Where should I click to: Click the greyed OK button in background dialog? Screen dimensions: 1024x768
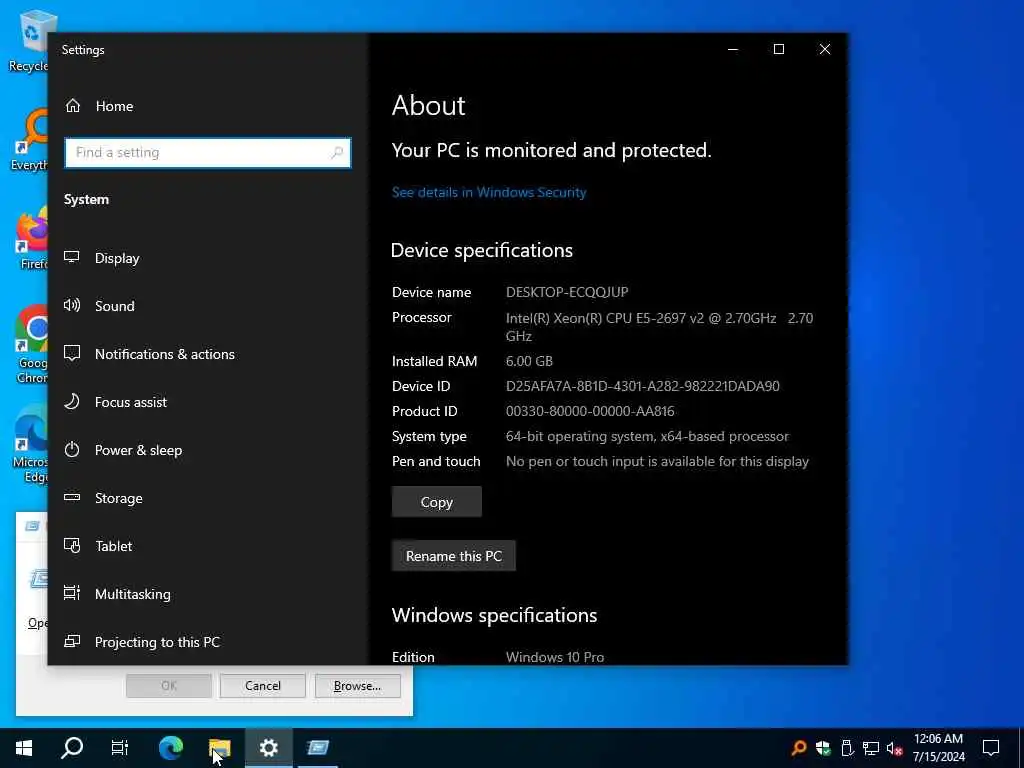coord(168,686)
